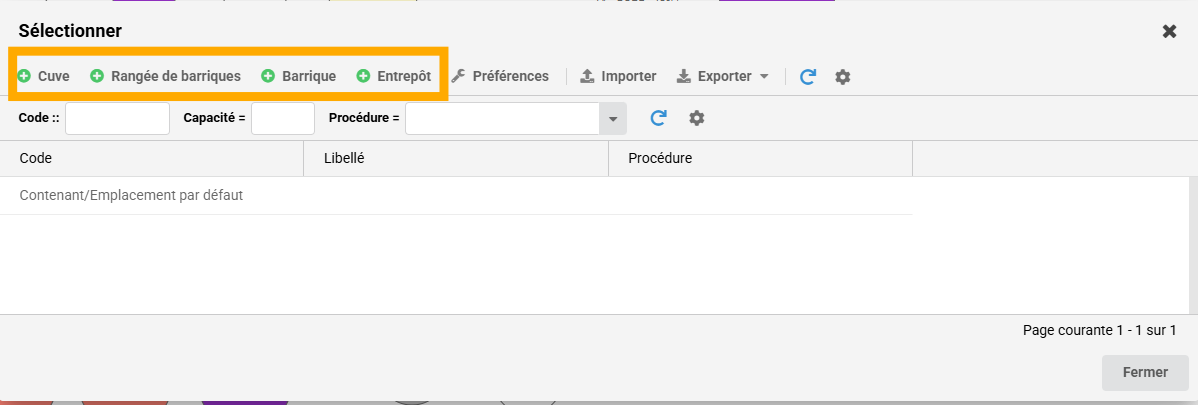Focus the Capacité input field
Screen dimensions: 1198x405
283,118
